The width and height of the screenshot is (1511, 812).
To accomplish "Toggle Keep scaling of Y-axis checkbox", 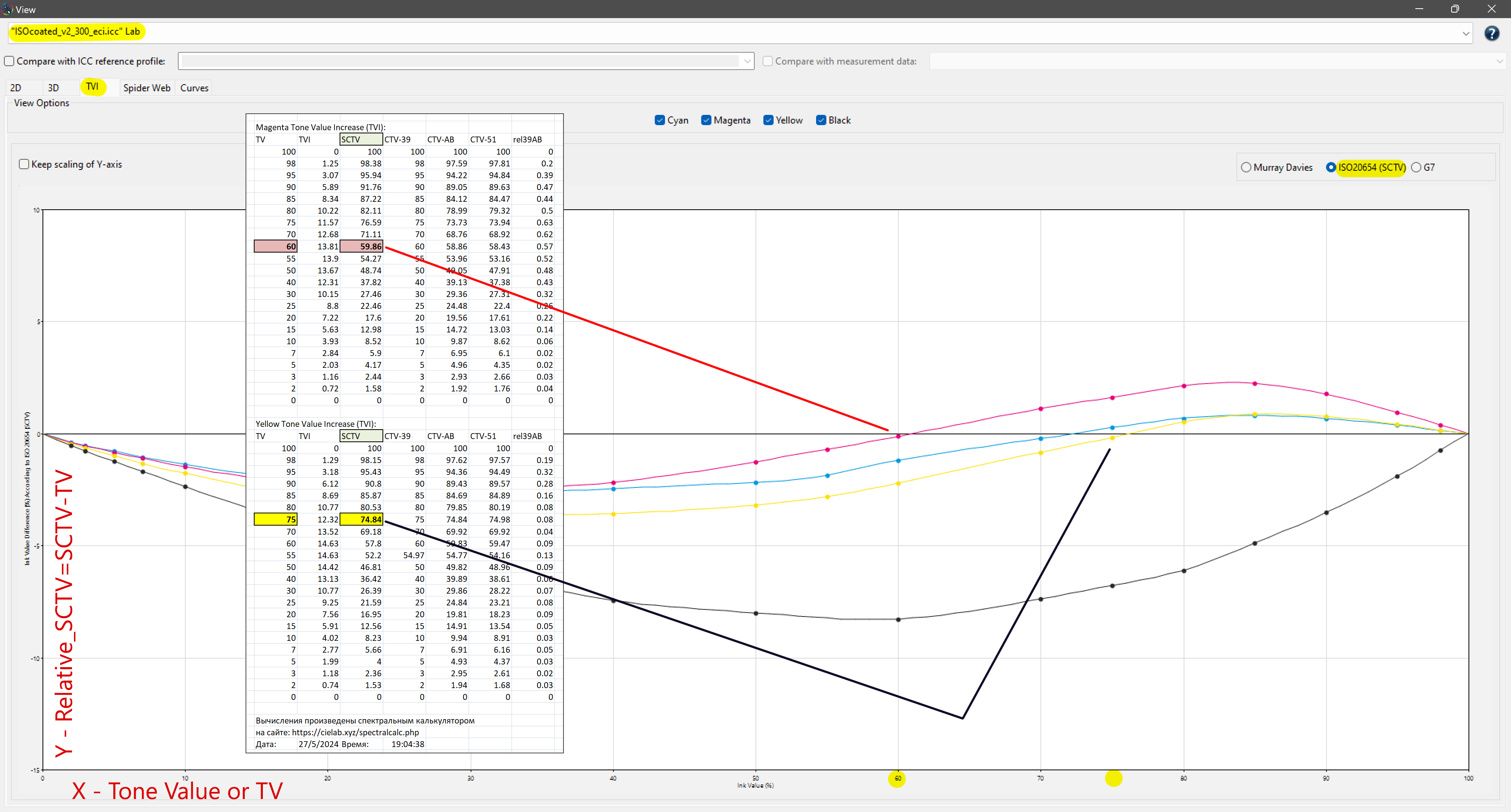I will click(24, 164).
